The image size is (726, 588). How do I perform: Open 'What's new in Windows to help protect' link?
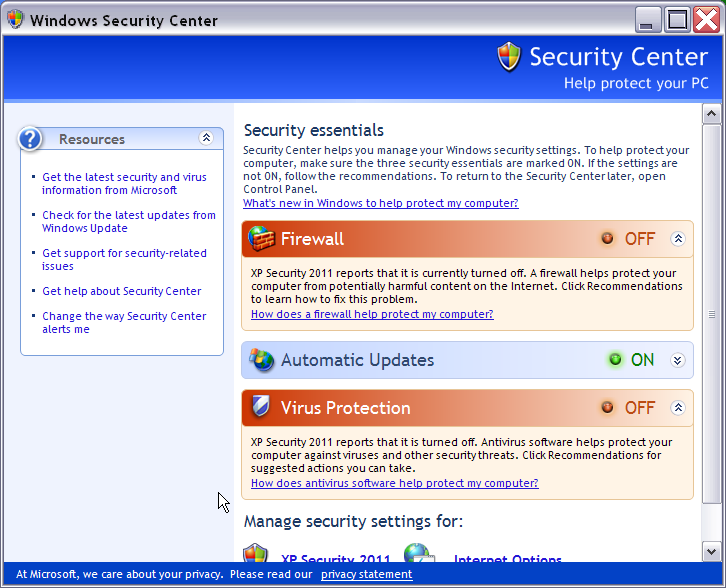[x=381, y=203]
